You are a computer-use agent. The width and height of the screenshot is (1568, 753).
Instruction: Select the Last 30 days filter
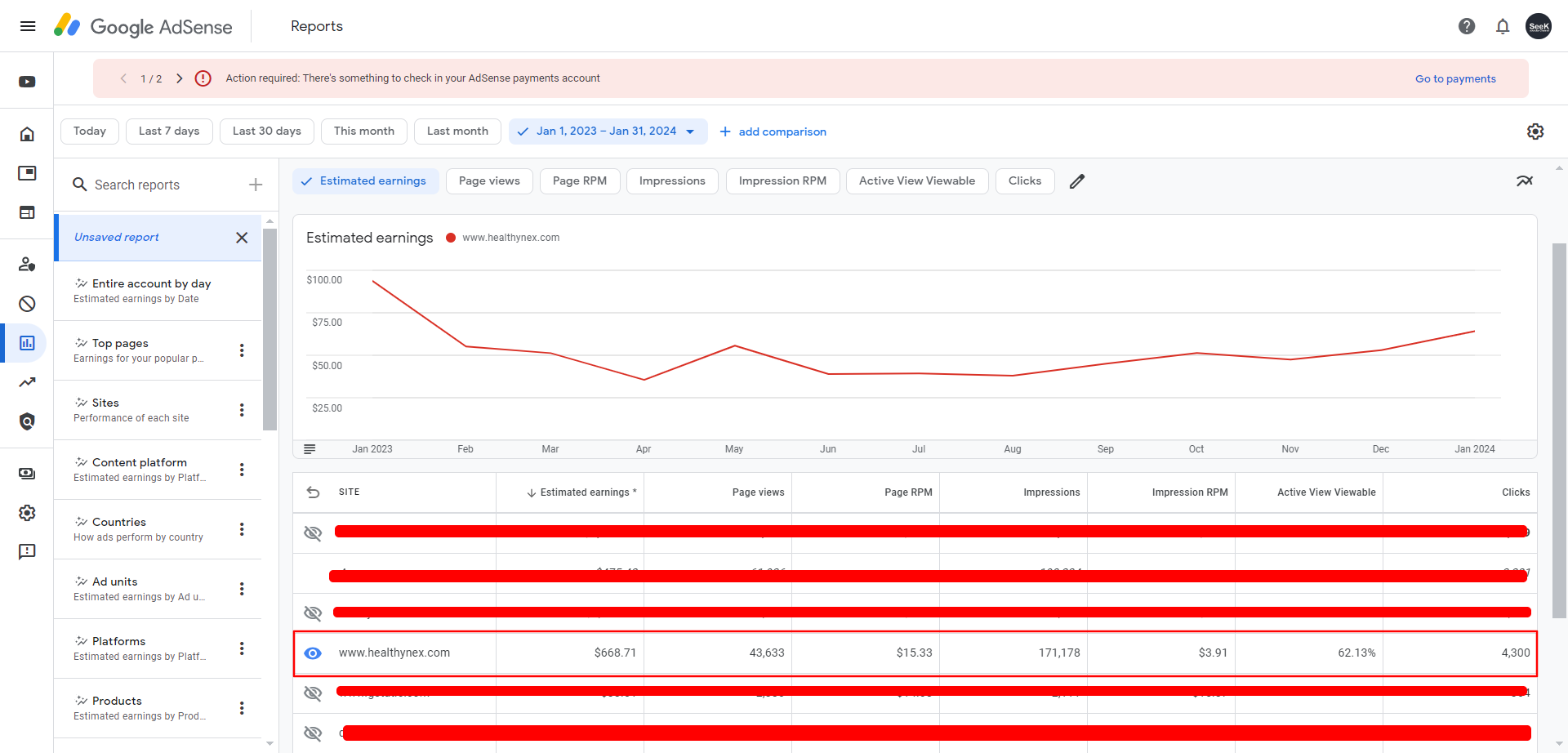[x=267, y=131]
